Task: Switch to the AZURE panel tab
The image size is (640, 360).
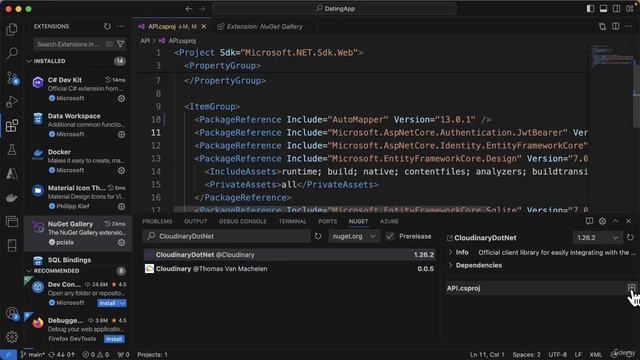Action: tap(389, 221)
